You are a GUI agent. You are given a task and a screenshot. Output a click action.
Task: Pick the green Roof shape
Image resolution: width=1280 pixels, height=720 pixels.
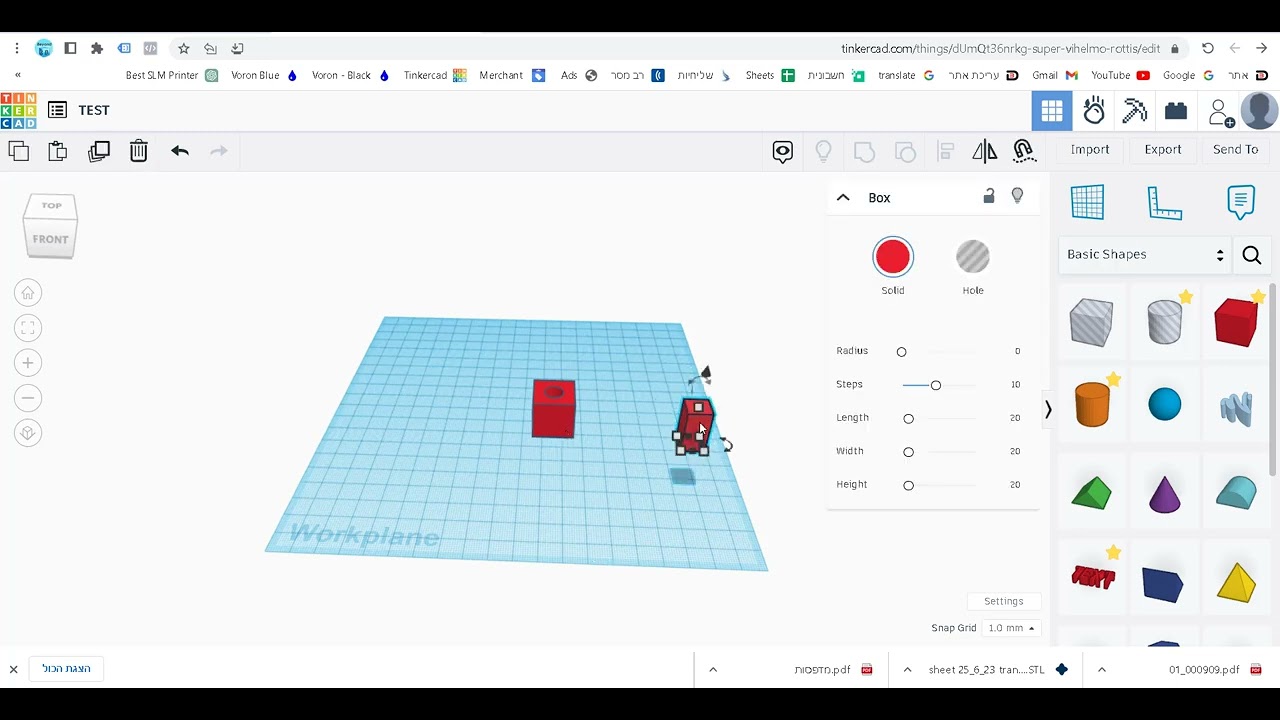[x=1091, y=493]
